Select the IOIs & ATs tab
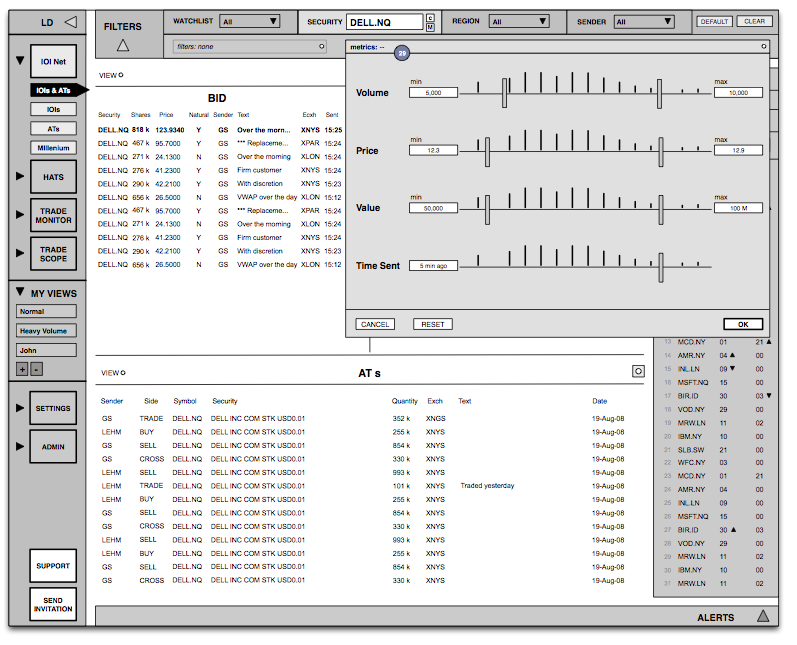Image resolution: width=797 pixels, height=645 pixels. [x=54, y=90]
